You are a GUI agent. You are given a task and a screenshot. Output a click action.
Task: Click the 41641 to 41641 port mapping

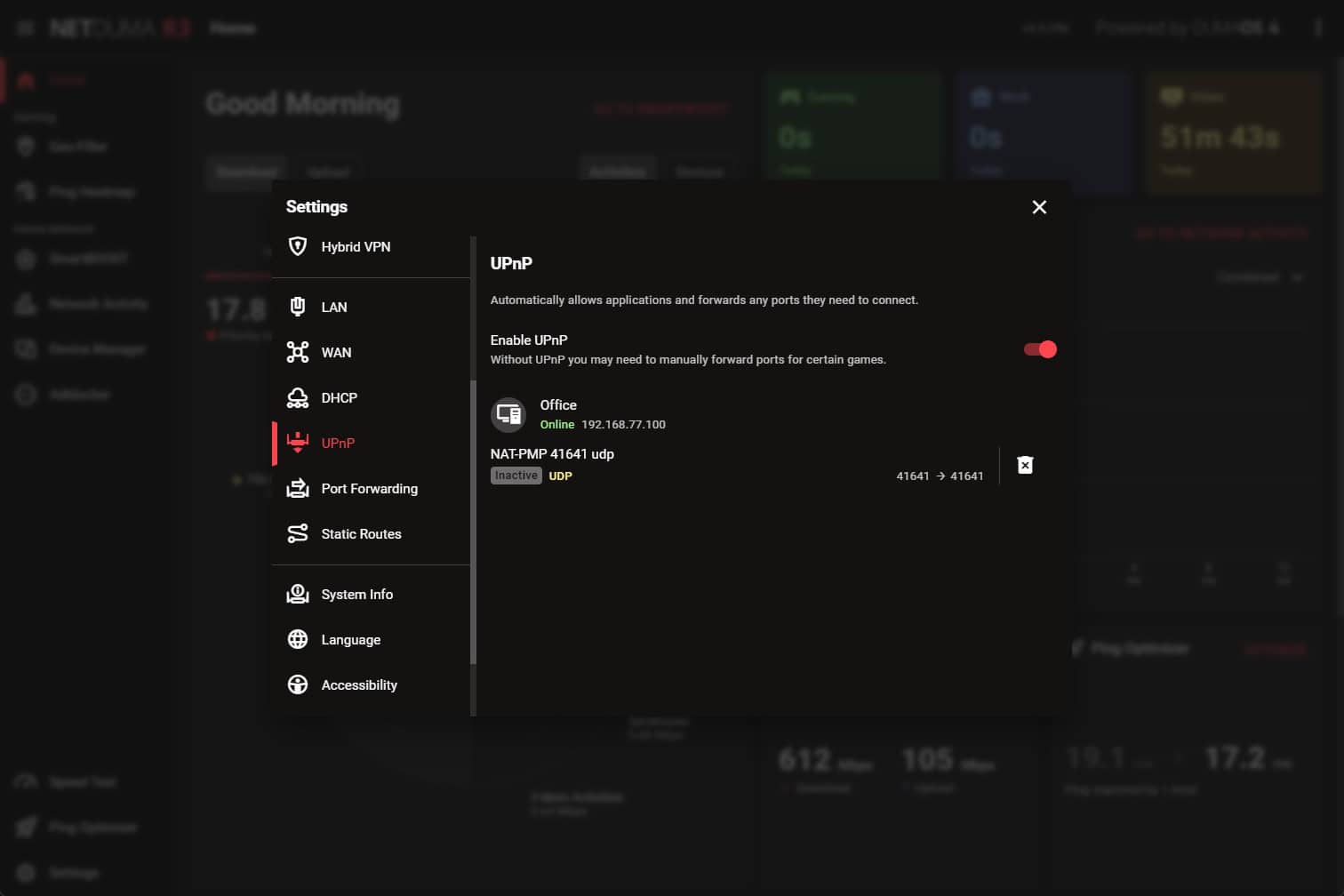click(x=940, y=476)
